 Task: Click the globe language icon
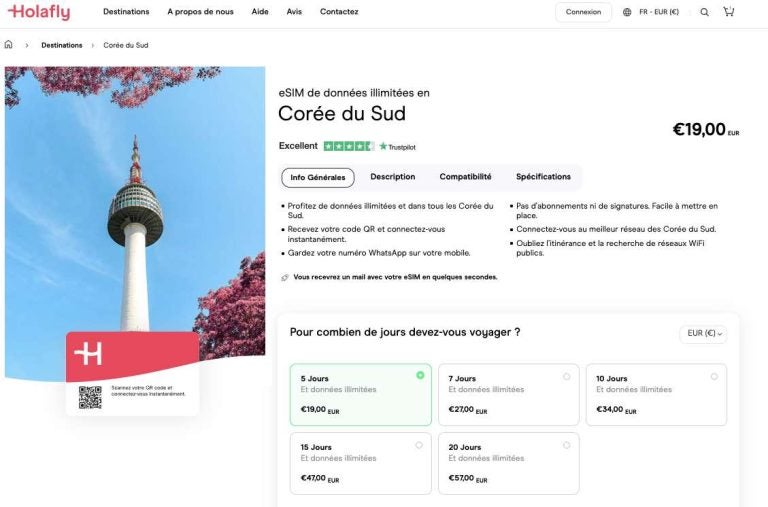(x=627, y=12)
